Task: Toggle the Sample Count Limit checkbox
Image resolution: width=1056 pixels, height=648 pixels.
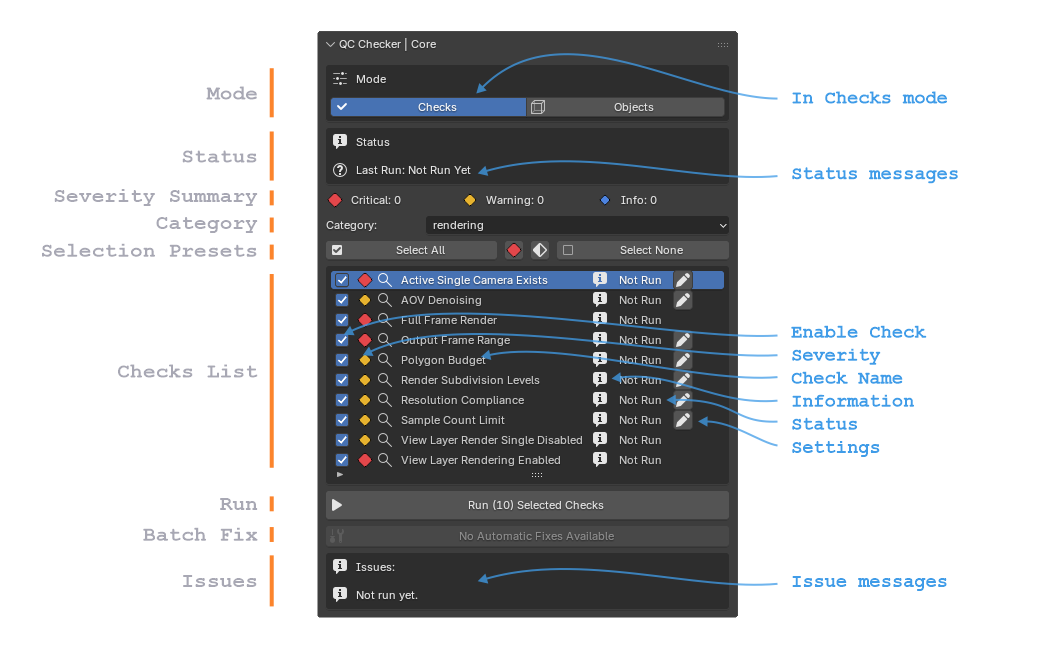Action: (342, 420)
